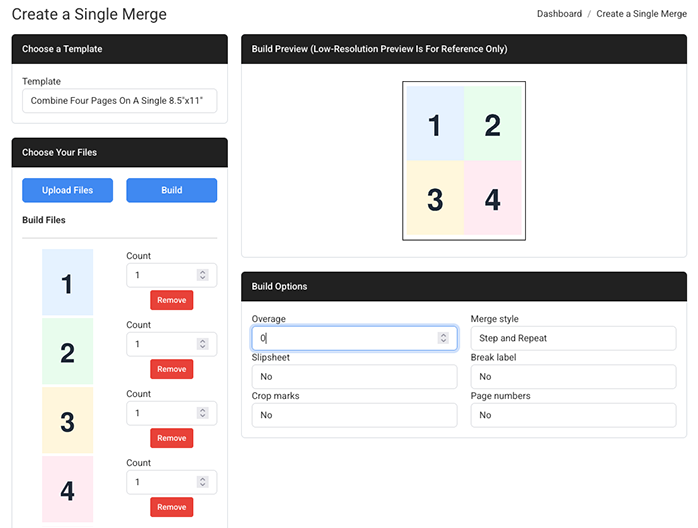Viewport: 698px width, 528px height.
Task: Expand the Break label dropdown
Action: [x=573, y=377]
